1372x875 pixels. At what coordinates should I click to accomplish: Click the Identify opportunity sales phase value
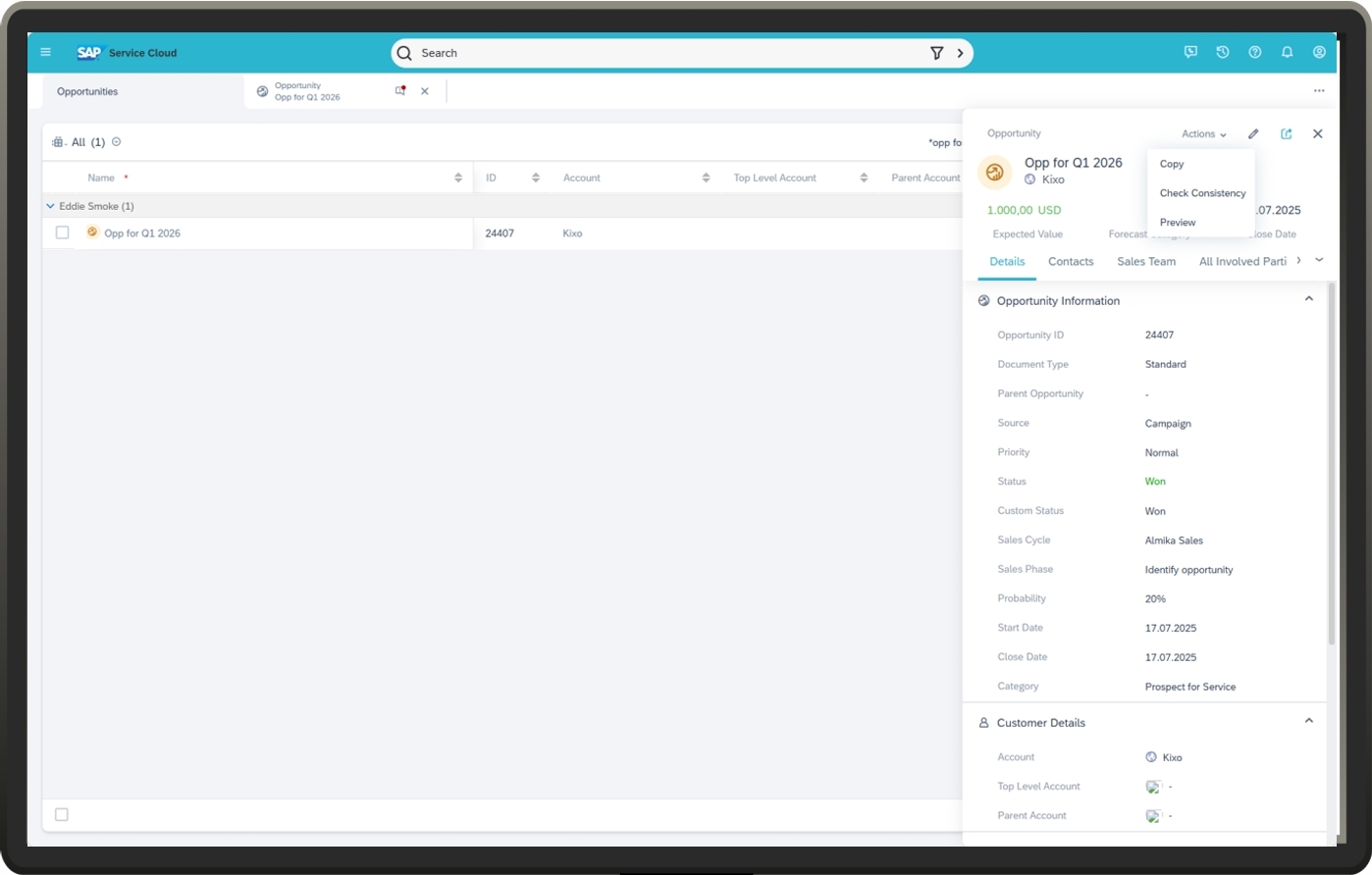coord(1188,570)
